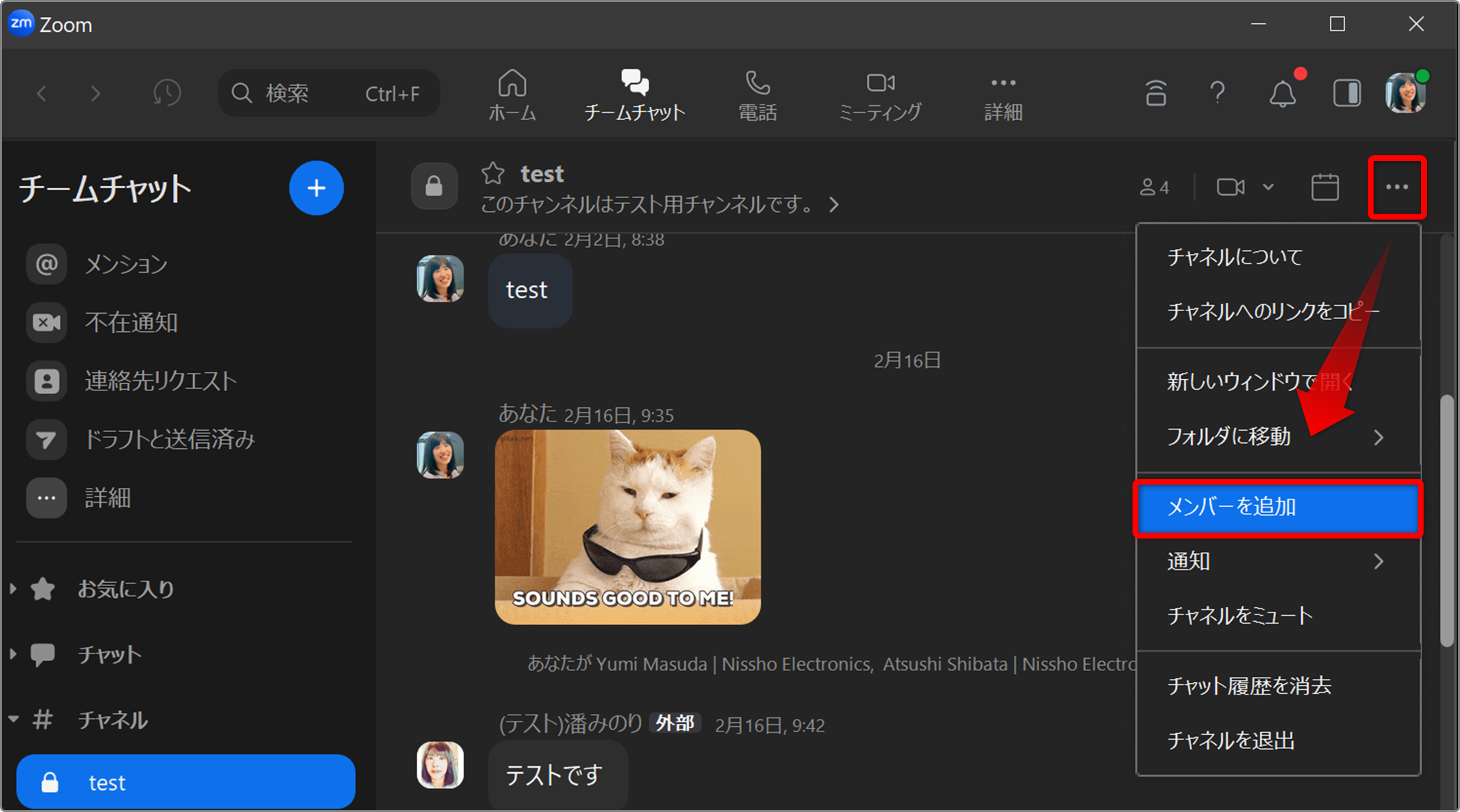1460x812 pixels.
Task: Open the help question mark icon
Action: (1218, 94)
